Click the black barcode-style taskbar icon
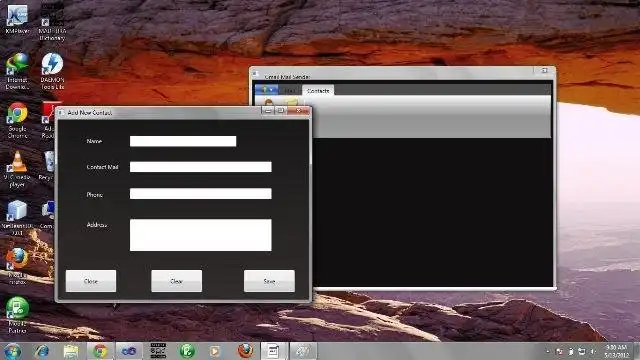Viewport: 640px width, 360px height. (x=158, y=351)
